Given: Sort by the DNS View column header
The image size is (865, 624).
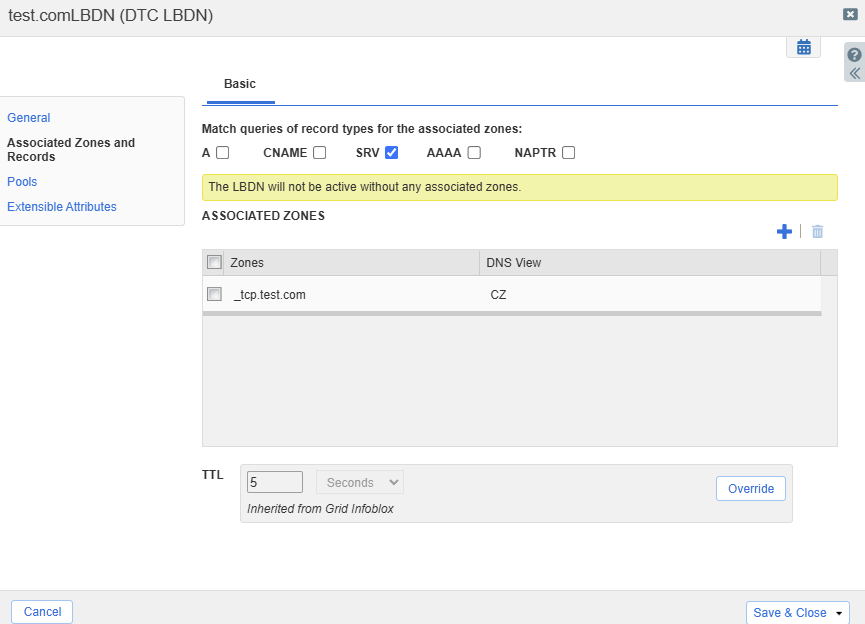Looking at the screenshot, I should click(x=650, y=263).
